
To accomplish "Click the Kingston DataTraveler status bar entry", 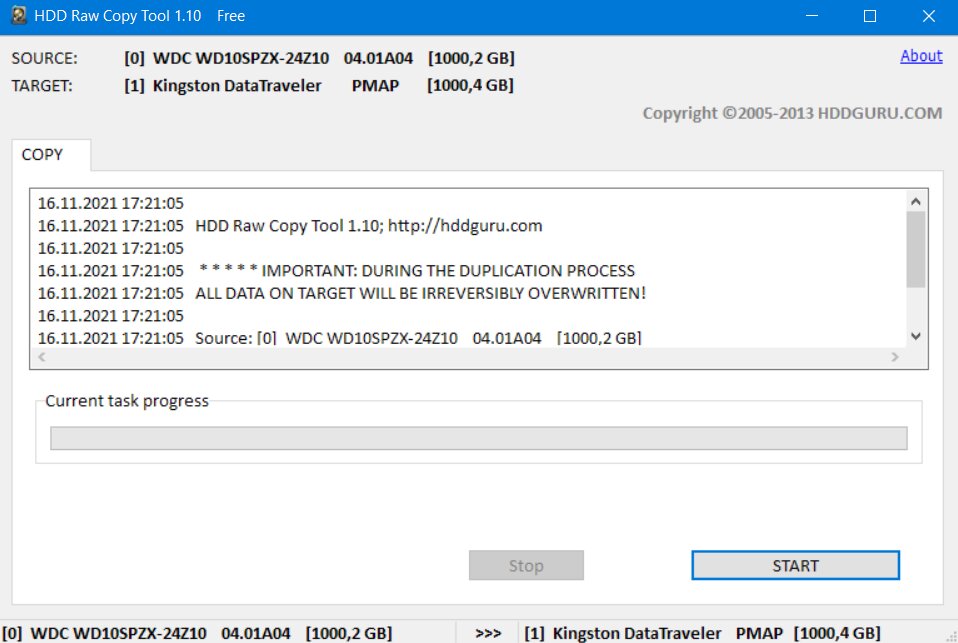I will coord(702,633).
